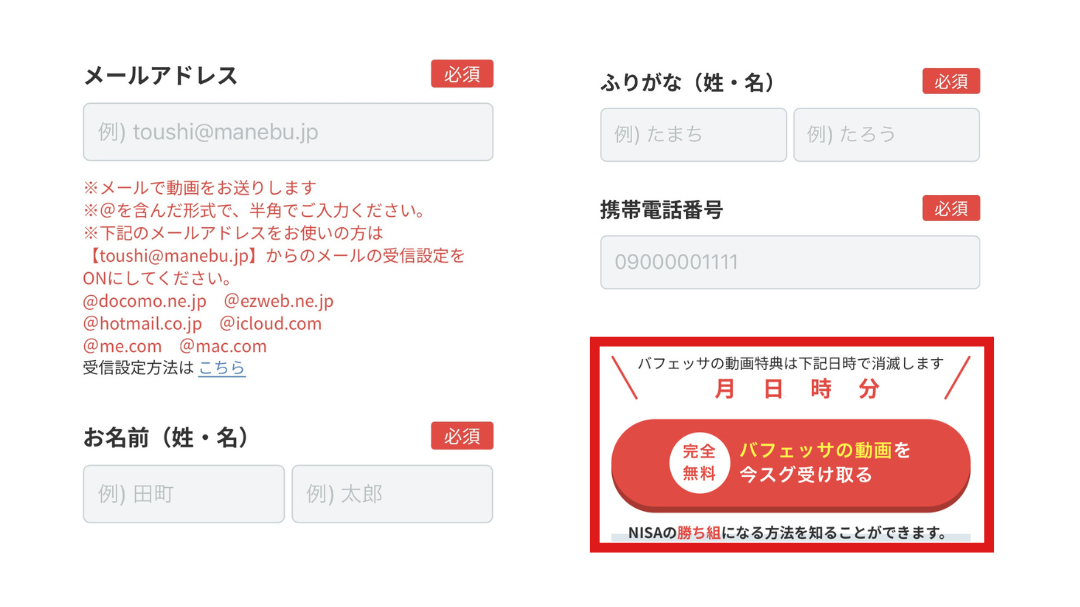The height and width of the screenshot is (607, 1080).
Task: Click the 勝ち組 highlighted red text
Action: click(698, 533)
